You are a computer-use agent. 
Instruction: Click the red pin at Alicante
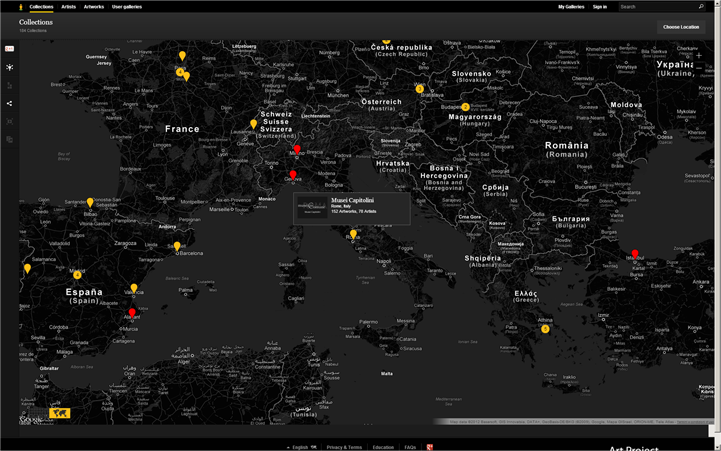coord(132,313)
